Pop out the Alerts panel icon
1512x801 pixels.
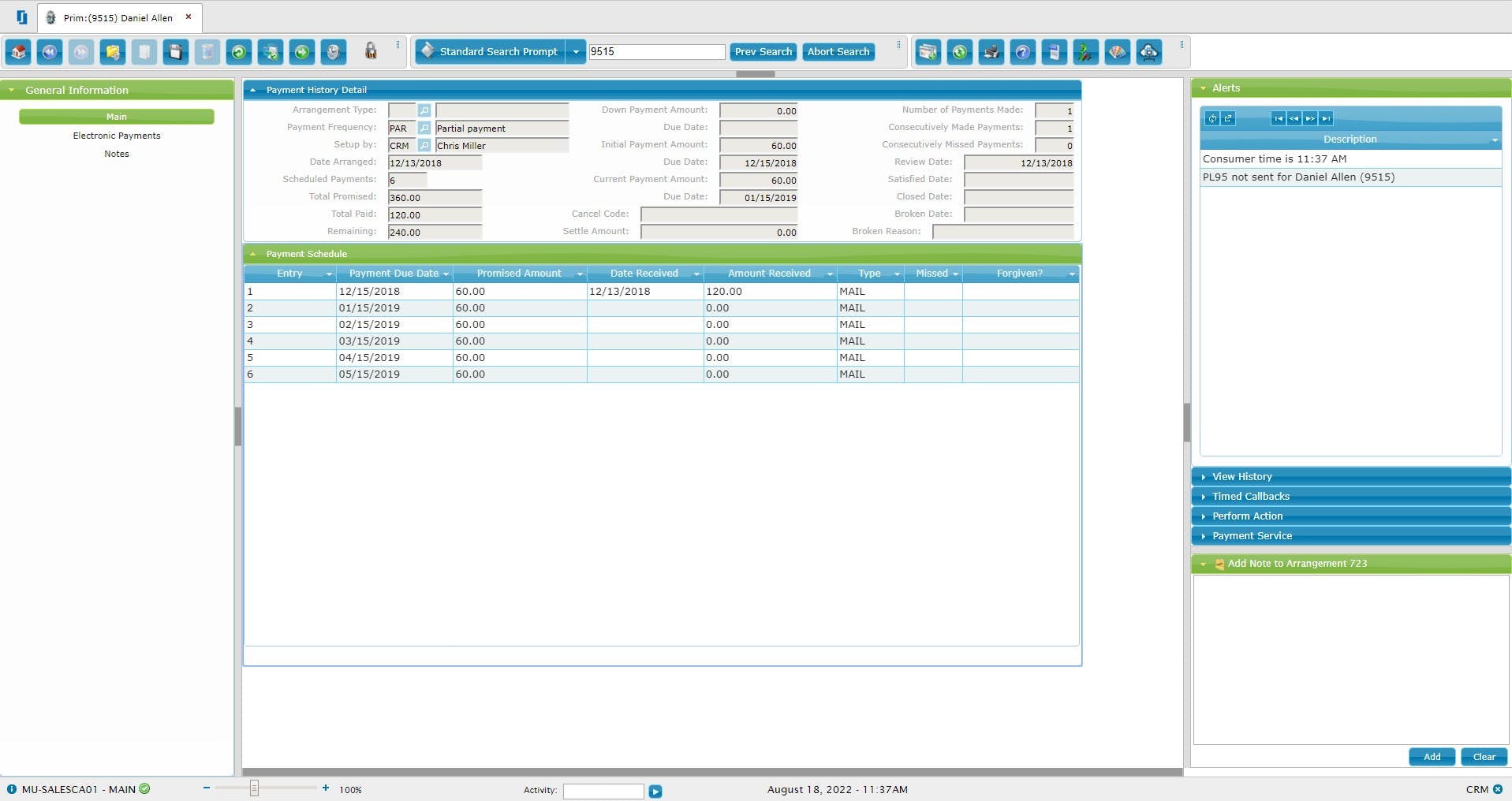[1228, 118]
